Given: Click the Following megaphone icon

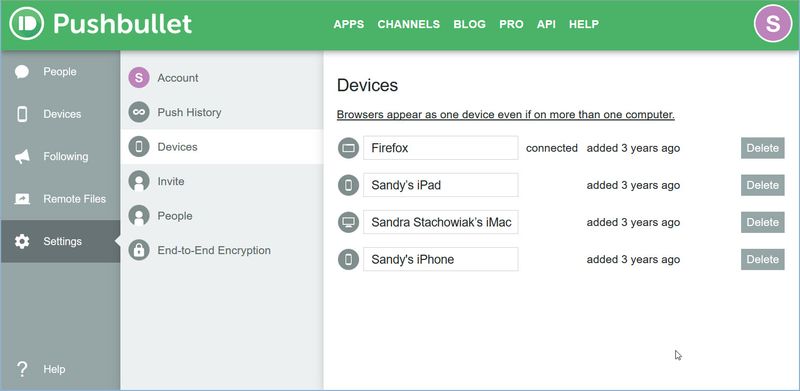Looking at the screenshot, I should coord(22,157).
